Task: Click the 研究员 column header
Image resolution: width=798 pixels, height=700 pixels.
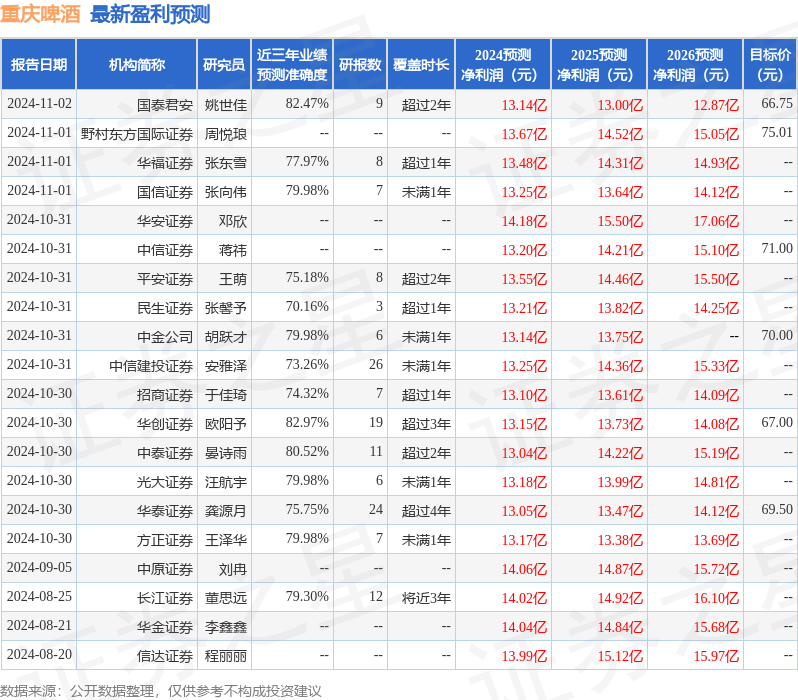Action: (224, 65)
